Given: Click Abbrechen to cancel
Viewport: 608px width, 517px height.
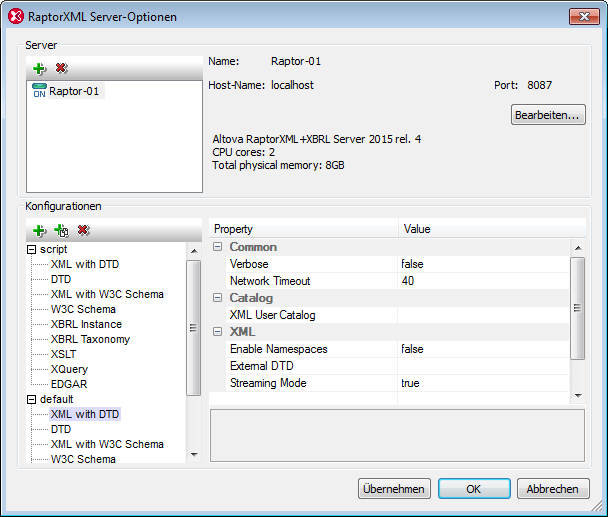Looking at the screenshot, I should click(552, 489).
